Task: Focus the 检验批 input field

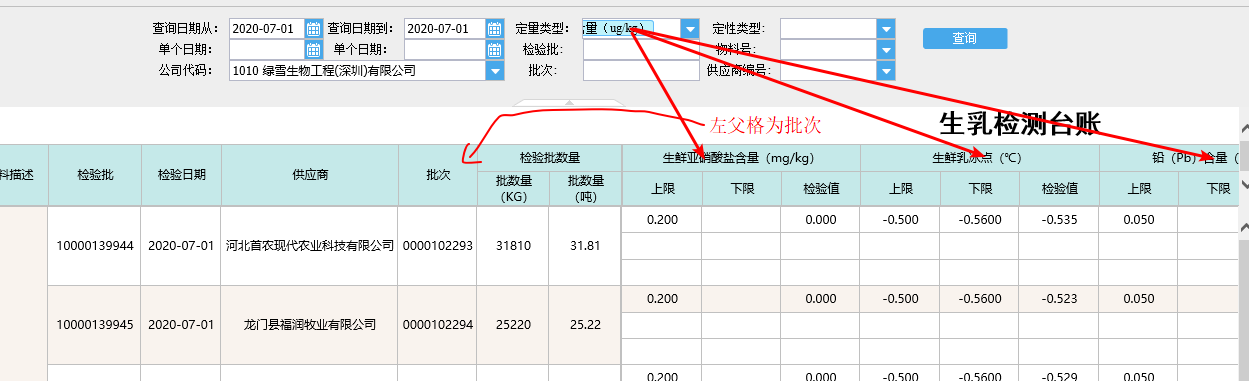Action: pyautogui.click(x=641, y=49)
